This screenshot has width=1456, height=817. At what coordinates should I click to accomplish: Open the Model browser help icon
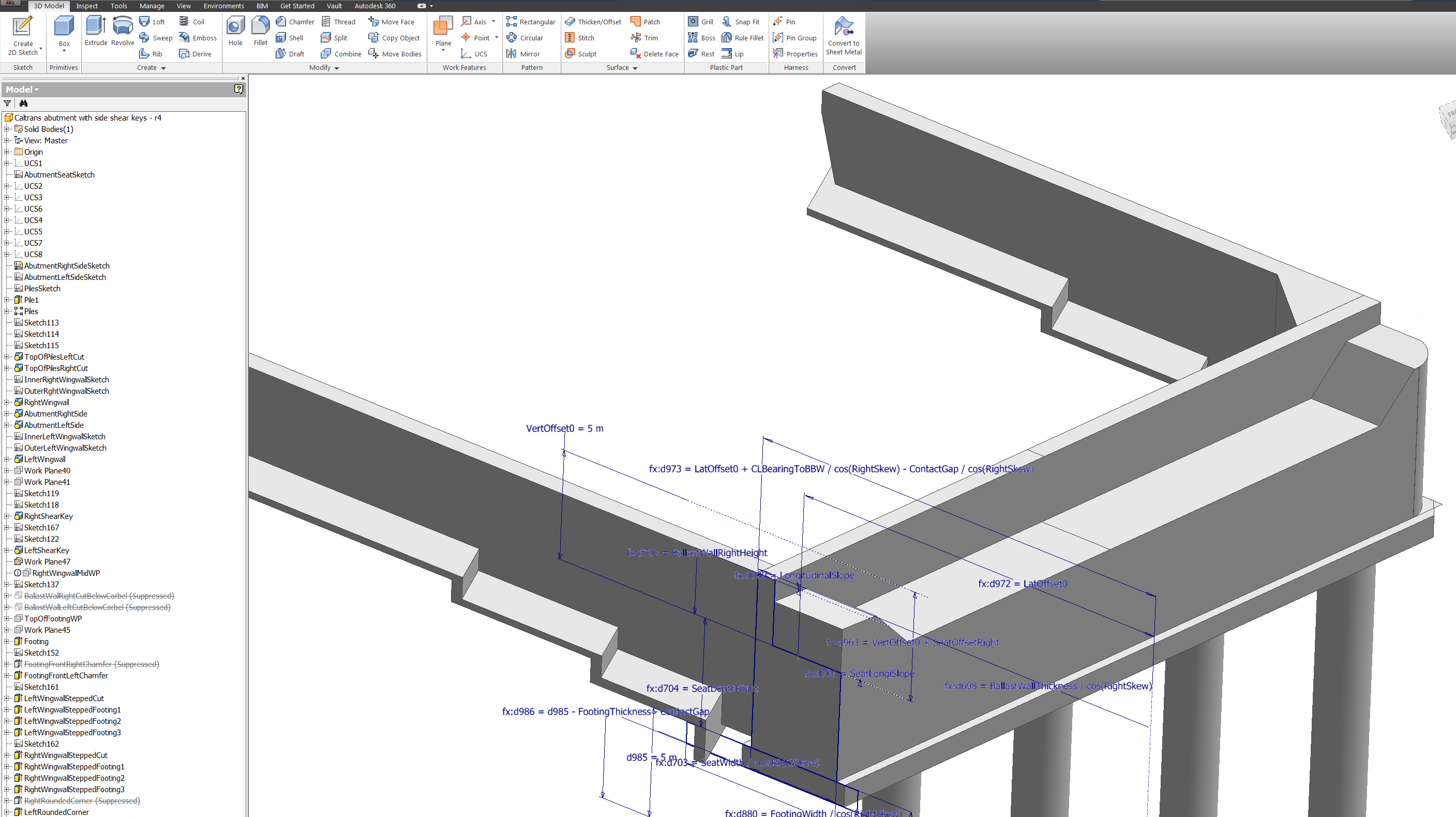point(238,89)
